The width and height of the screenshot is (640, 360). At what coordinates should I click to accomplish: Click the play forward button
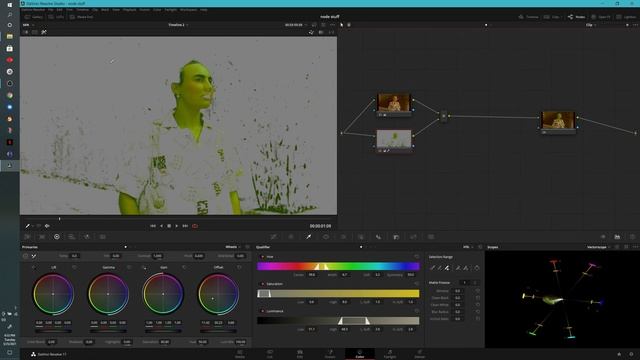coord(177,226)
